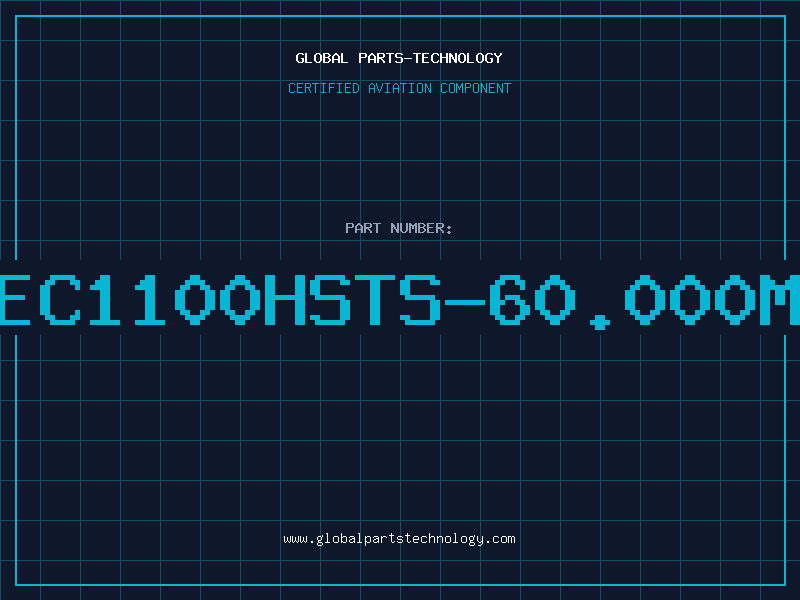Click the PART NUMBER: label
This screenshot has width=800, height=600.
pyautogui.click(x=398, y=228)
